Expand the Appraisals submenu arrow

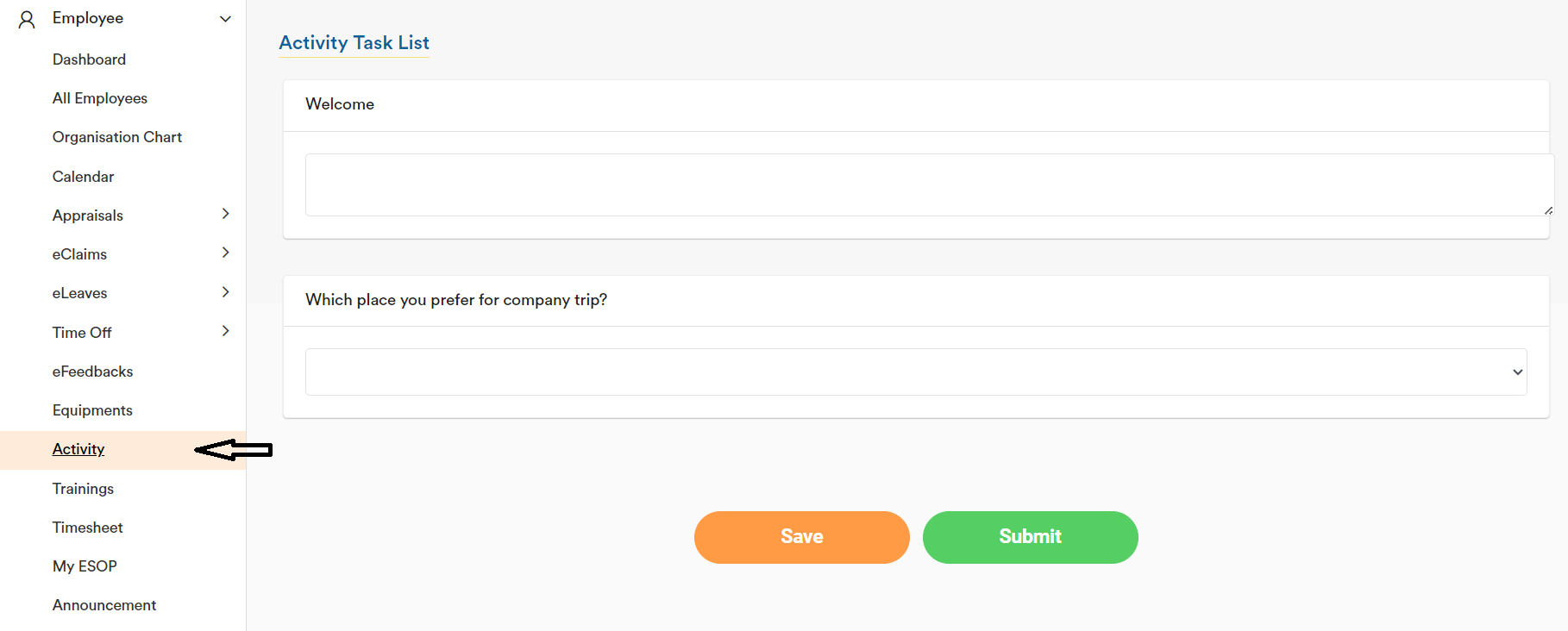click(x=225, y=214)
